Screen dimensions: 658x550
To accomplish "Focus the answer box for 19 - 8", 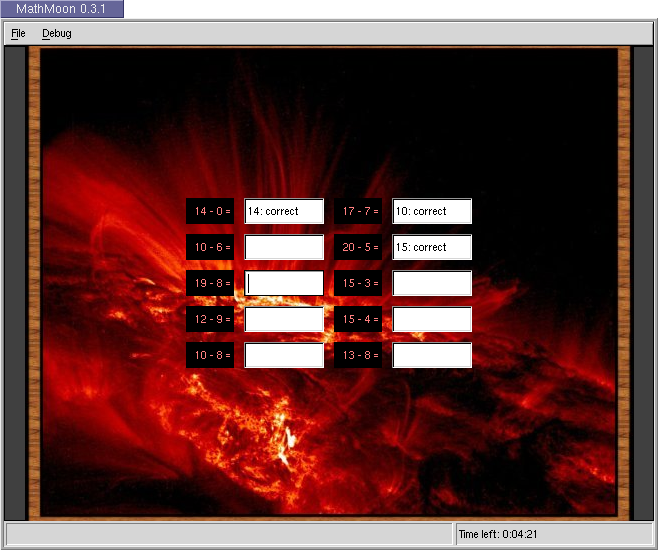I will coord(284,283).
